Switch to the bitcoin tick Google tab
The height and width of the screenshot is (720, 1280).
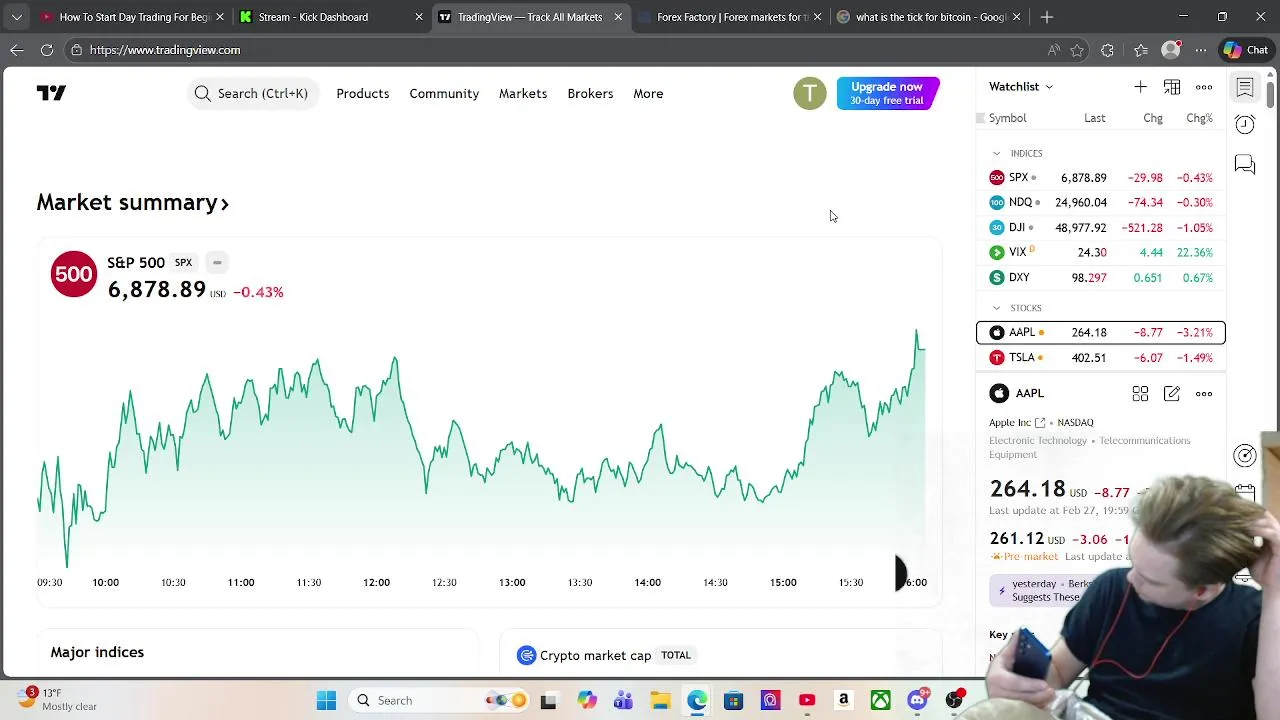click(930, 17)
